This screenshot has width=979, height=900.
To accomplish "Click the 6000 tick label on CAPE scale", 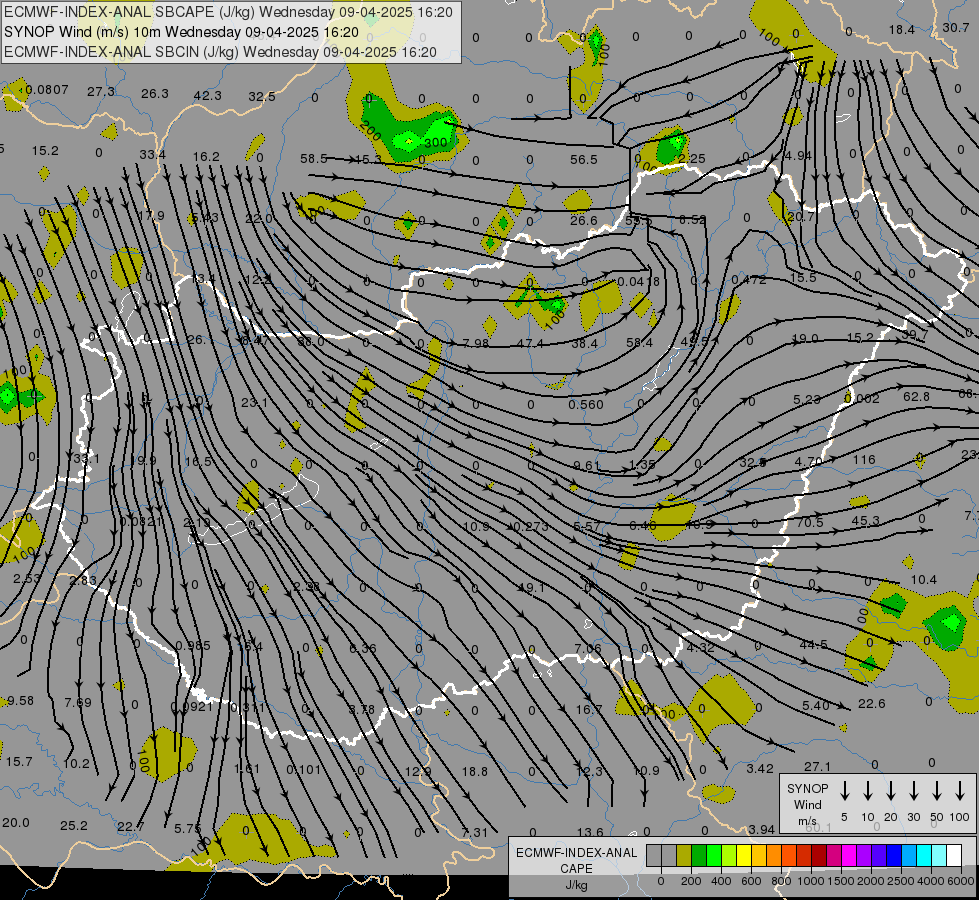I will point(962,881).
